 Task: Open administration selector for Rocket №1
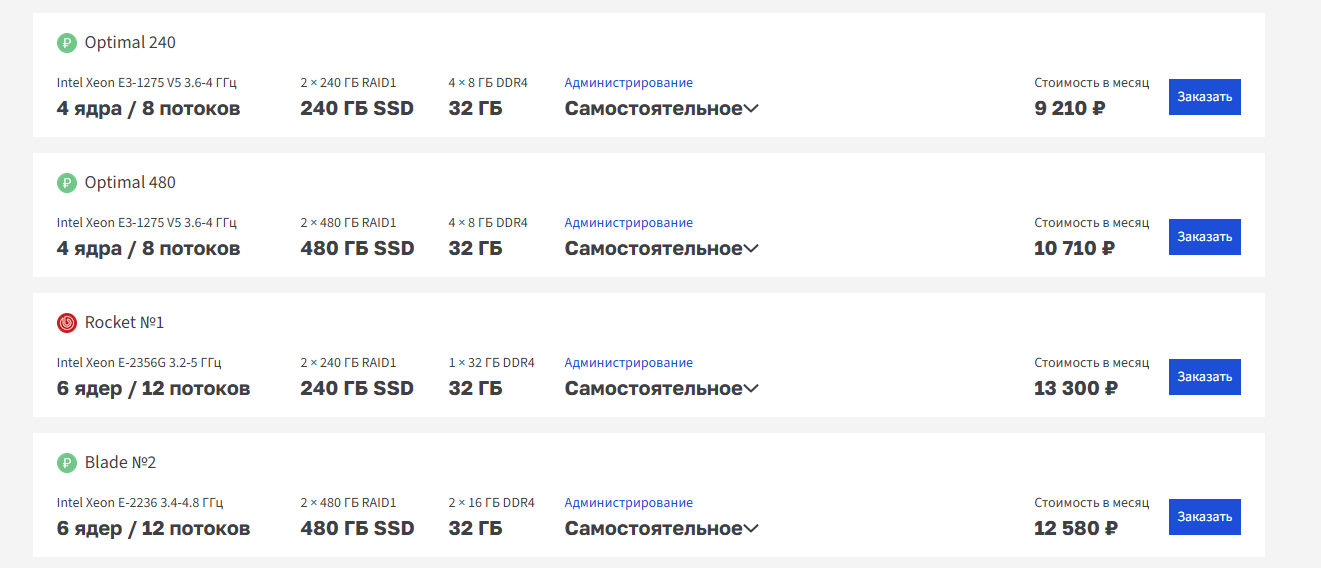(x=661, y=388)
